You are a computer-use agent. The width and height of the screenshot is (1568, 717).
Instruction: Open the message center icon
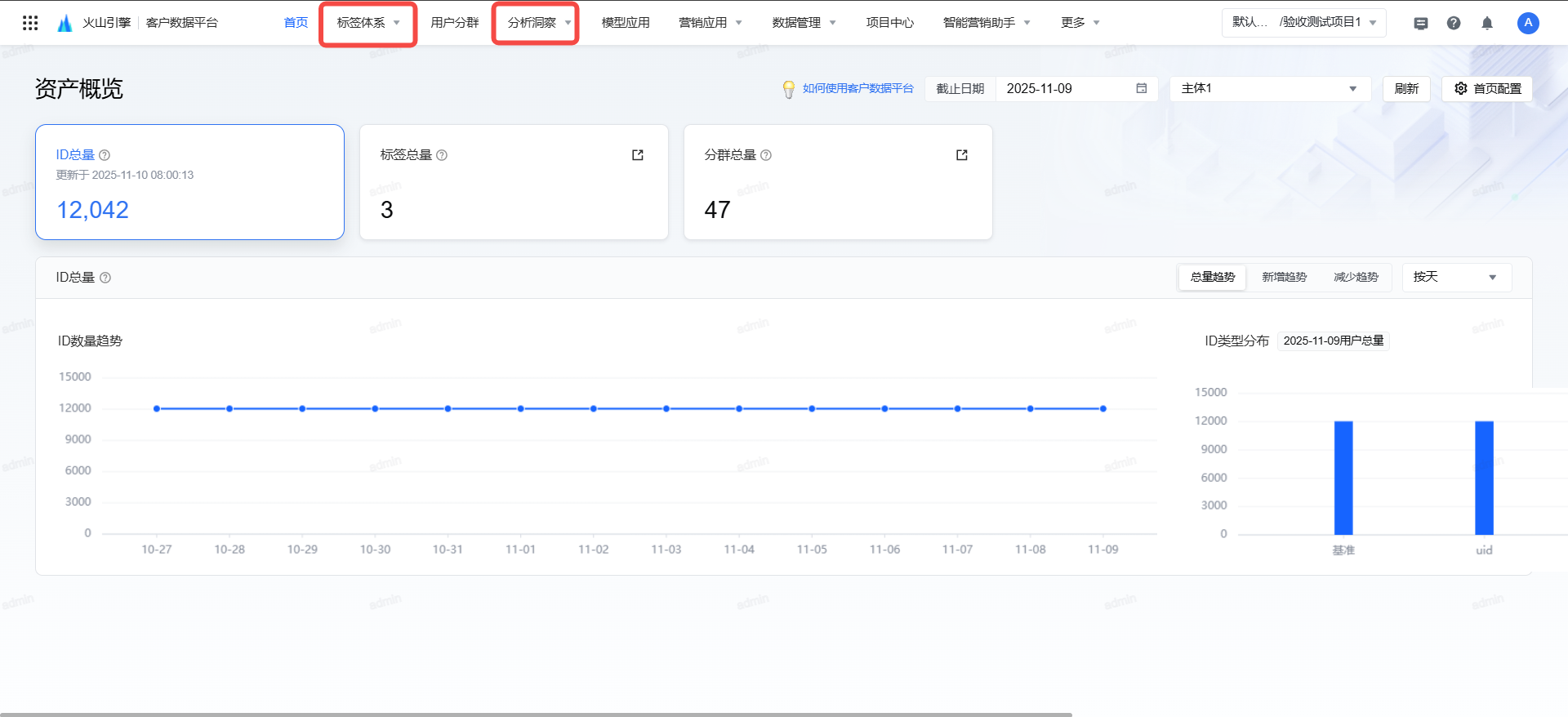tap(1421, 23)
